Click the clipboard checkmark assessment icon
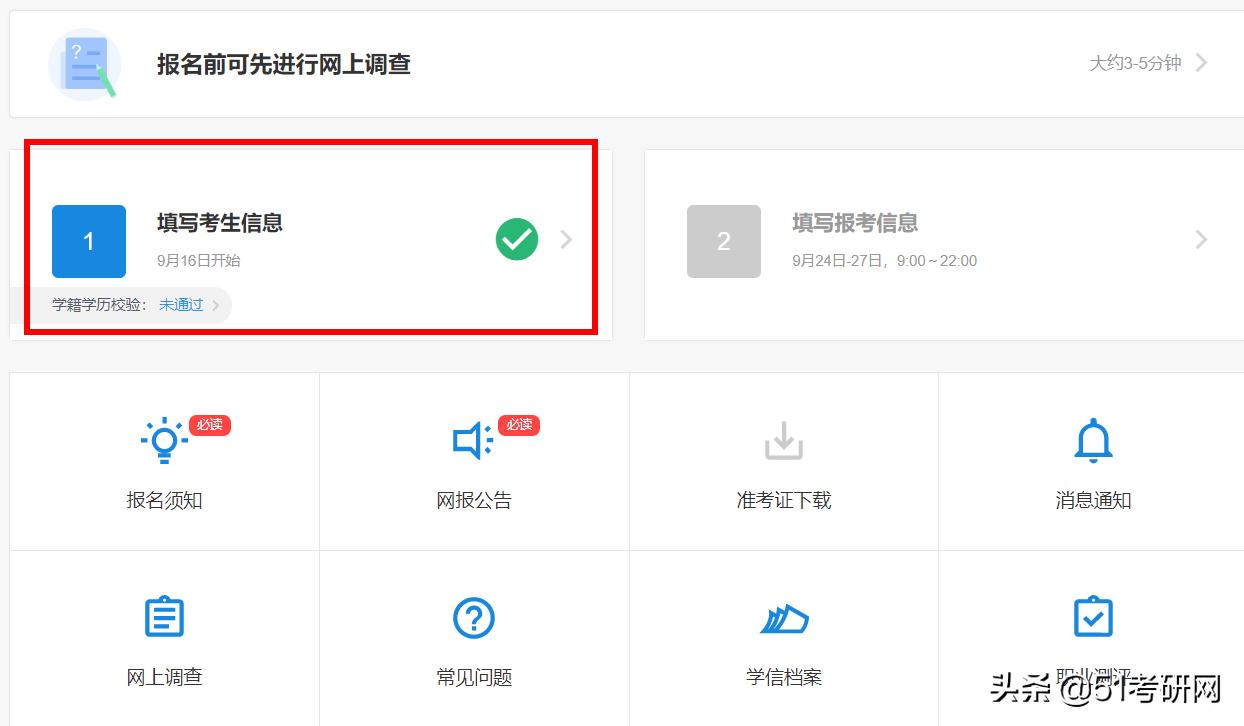1244x726 pixels. 1093,617
